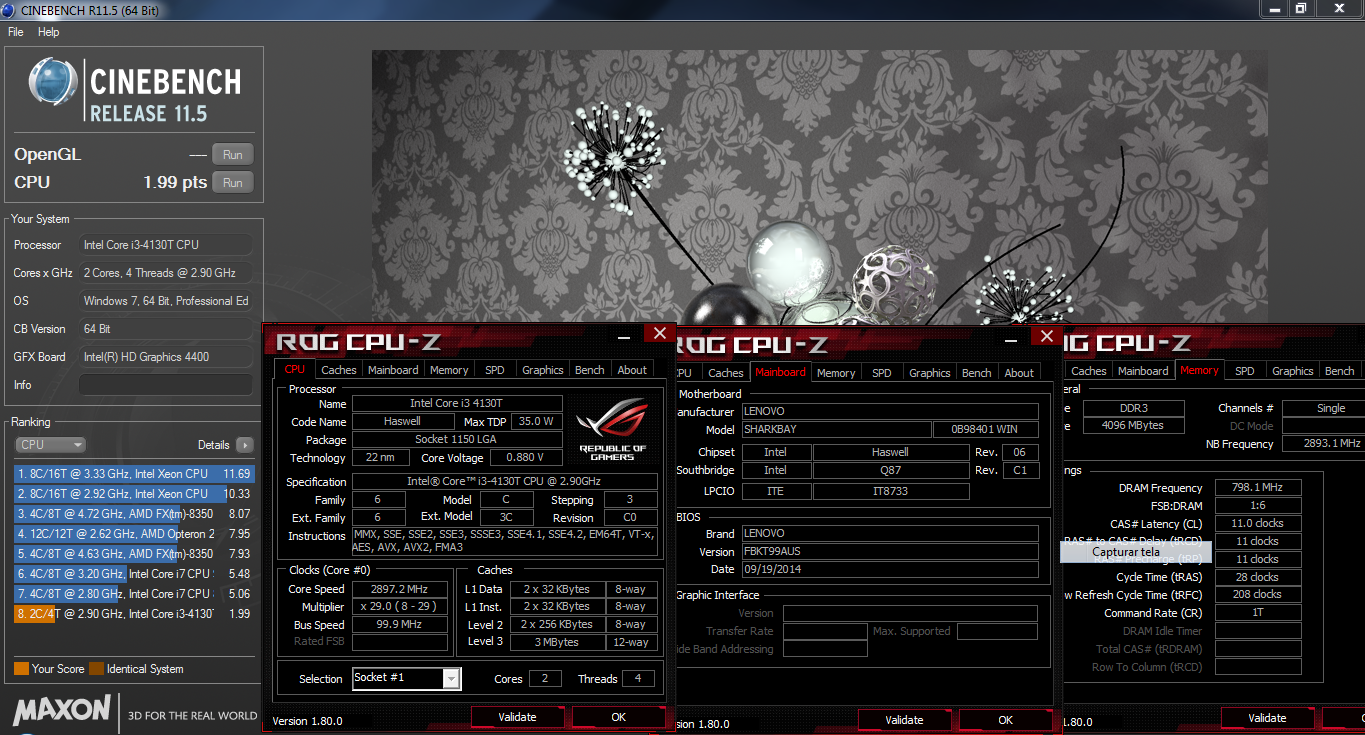The width and height of the screenshot is (1365, 735).
Task: Click Core Voltage value 0.880 V
Action: [524, 458]
